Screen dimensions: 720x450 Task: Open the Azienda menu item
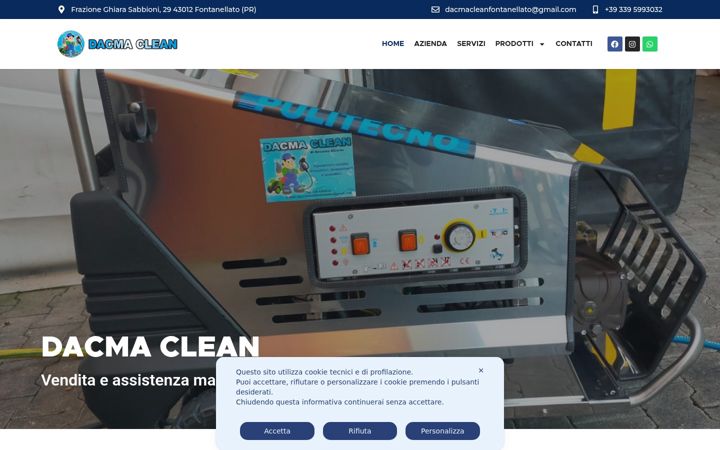[x=430, y=44]
